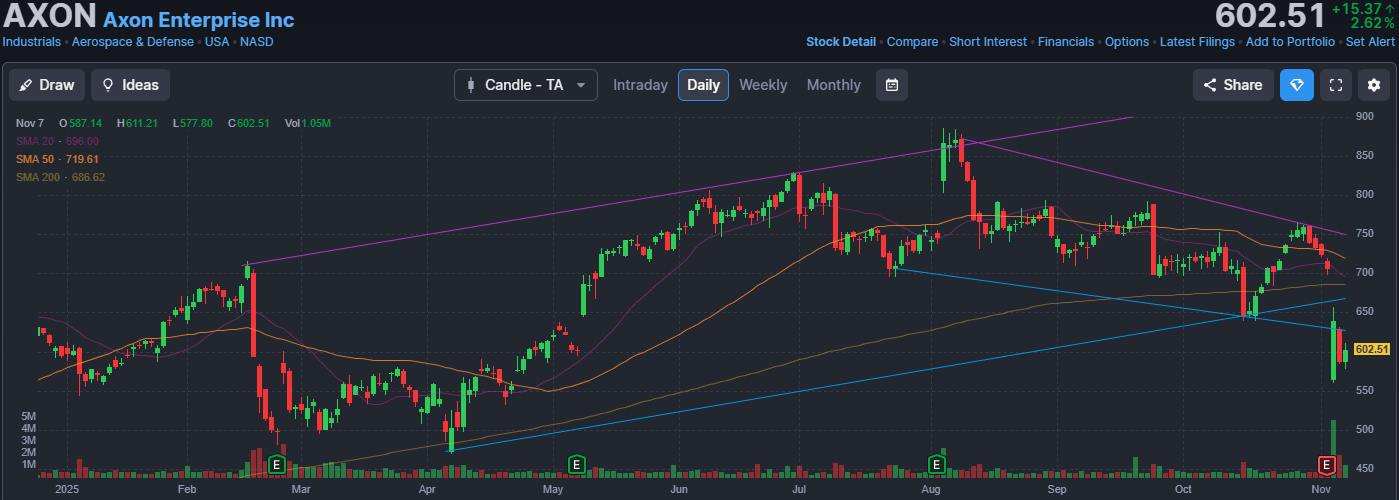The height and width of the screenshot is (500, 1399).
Task: Open the USA country link
Action: click(217, 42)
